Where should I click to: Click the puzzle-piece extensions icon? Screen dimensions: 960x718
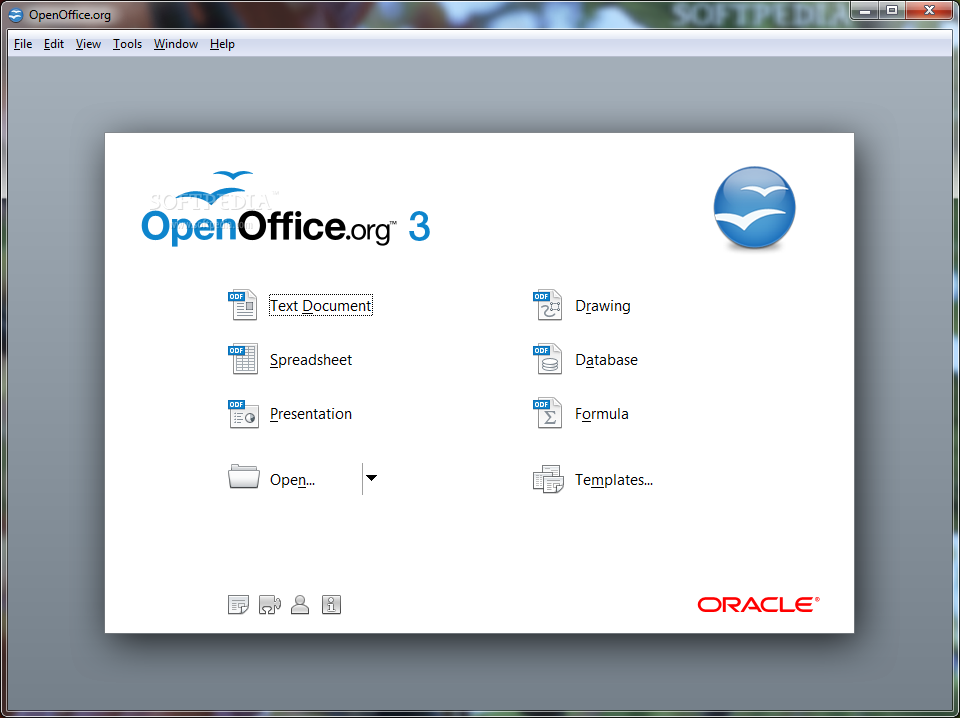(269, 605)
